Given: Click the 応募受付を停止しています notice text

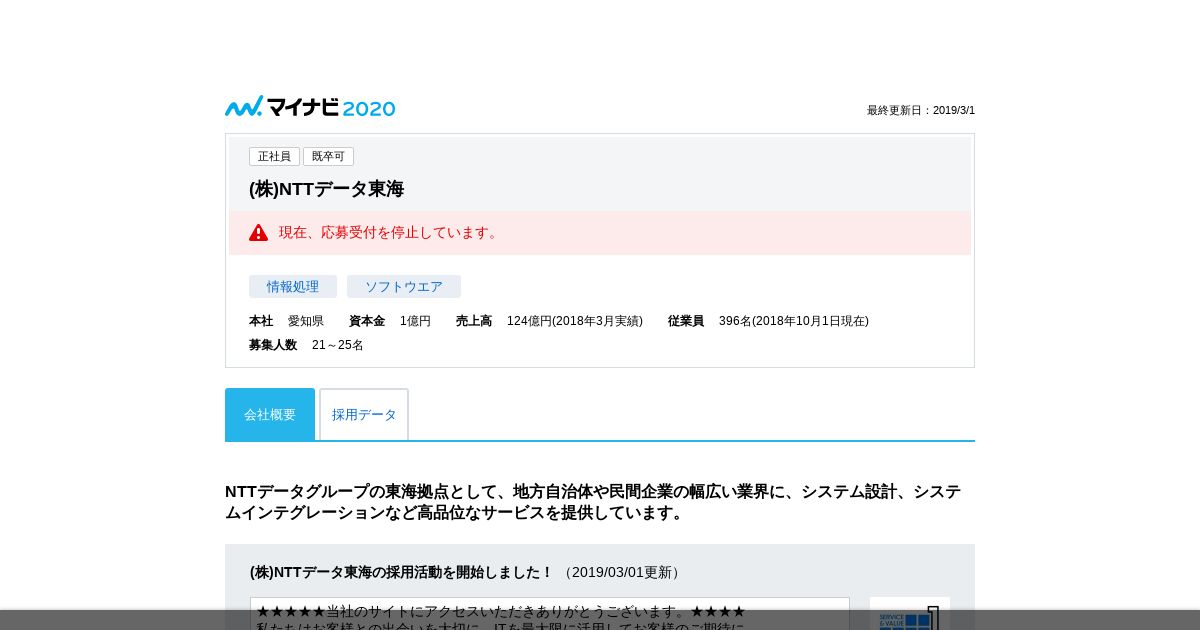Looking at the screenshot, I should pos(390,232).
